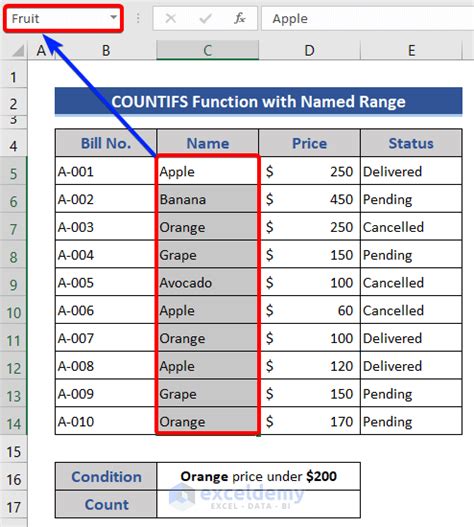Viewport: 474px width, 527px height.
Task: Select the Banana cell
Action: 207,199
